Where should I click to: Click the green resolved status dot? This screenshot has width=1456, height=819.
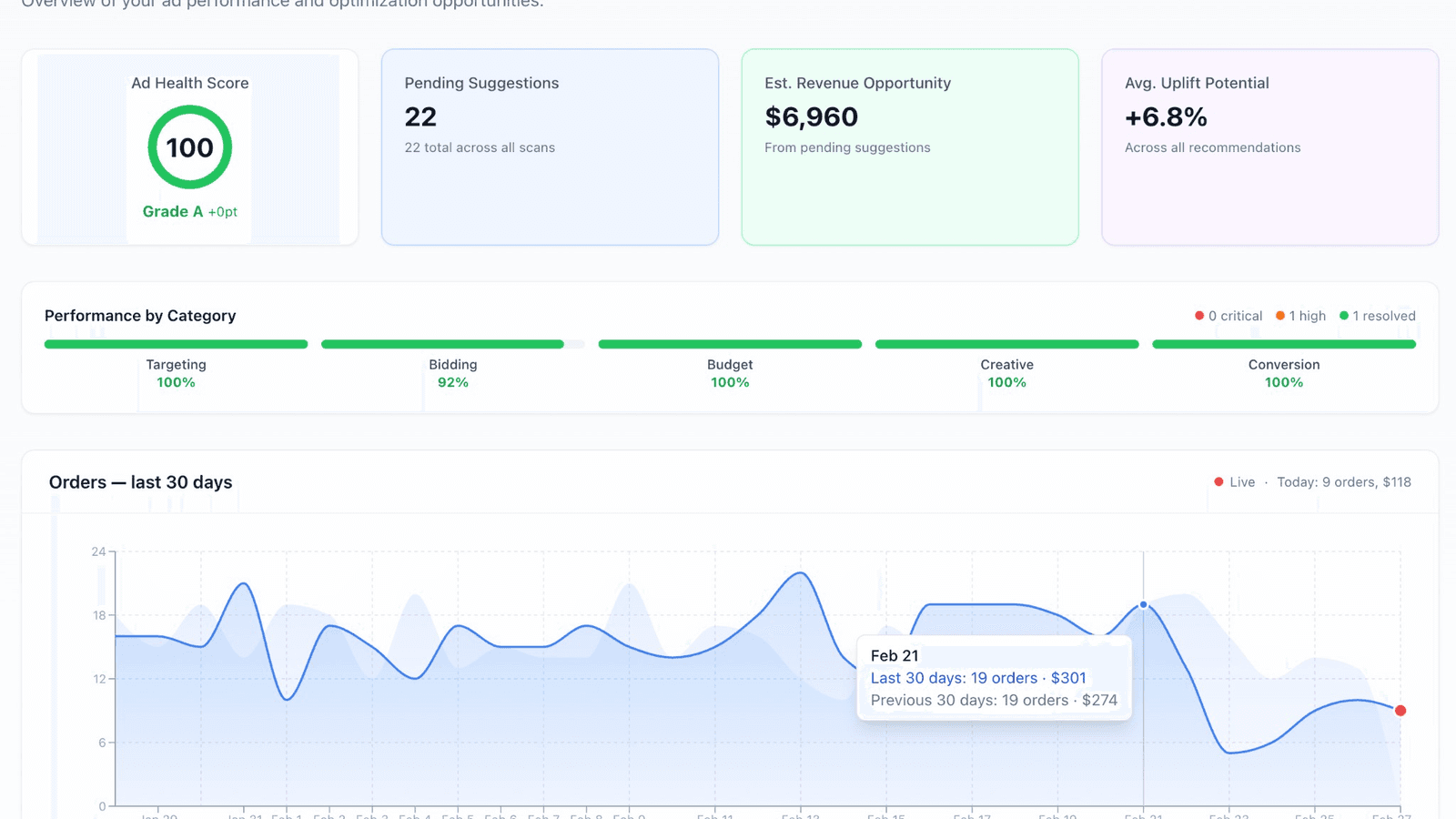[x=1344, y=316]
